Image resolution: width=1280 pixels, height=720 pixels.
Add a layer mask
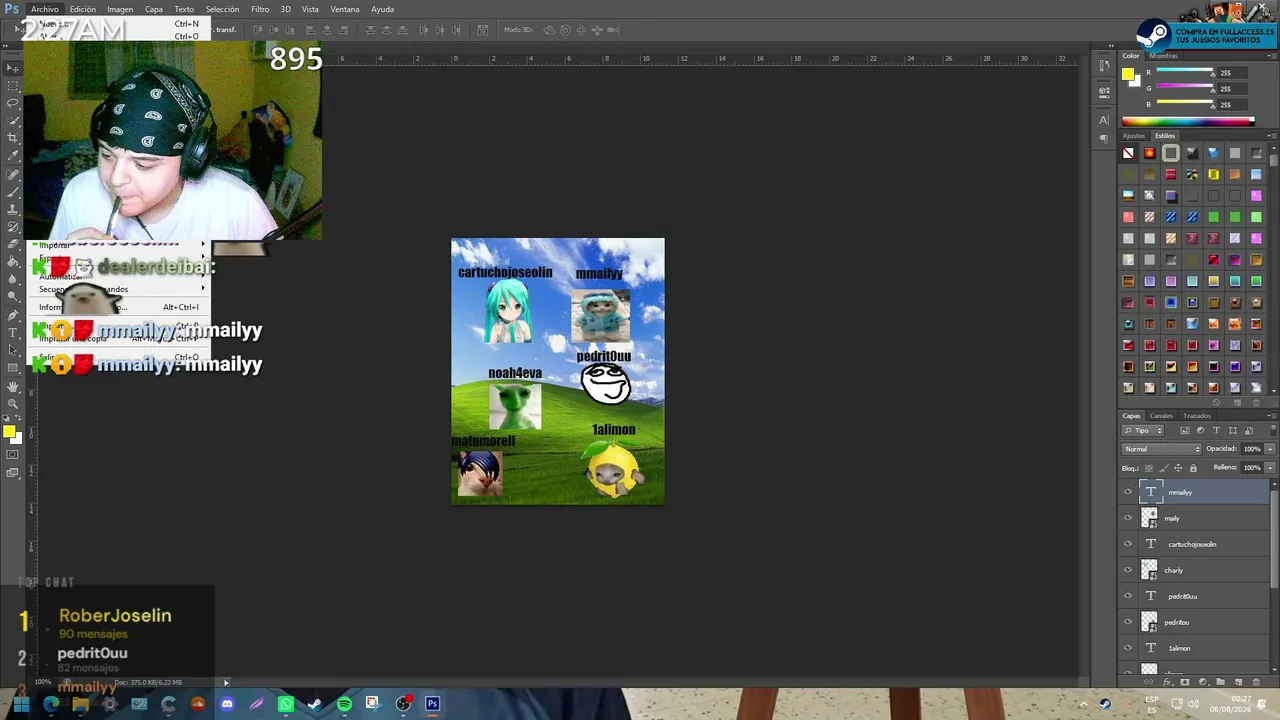pyautogui.click(x=1185, y=682)
